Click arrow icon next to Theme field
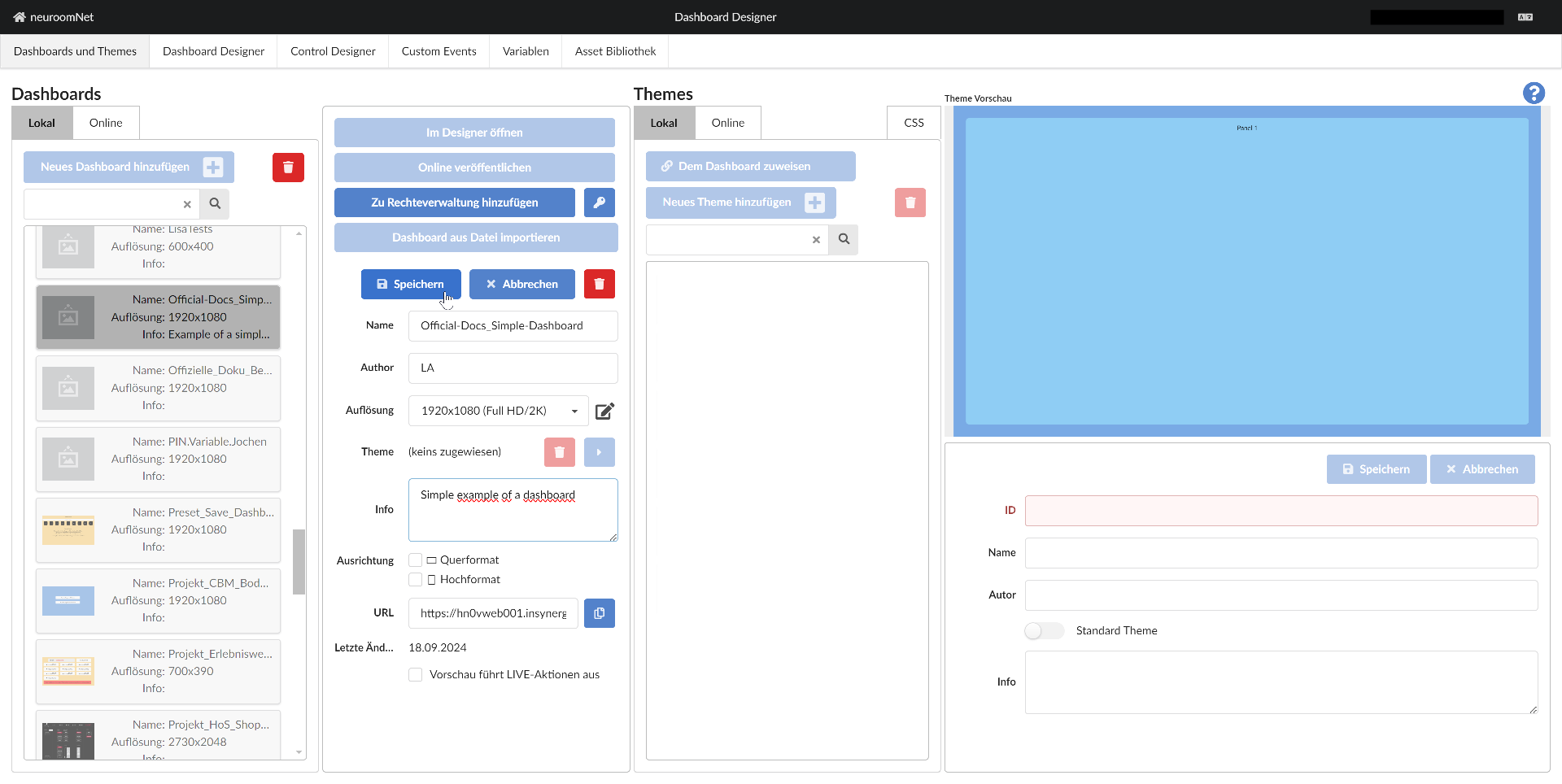Image resolution: width=1562 pixels, height=784 pixels. point(599,452)
